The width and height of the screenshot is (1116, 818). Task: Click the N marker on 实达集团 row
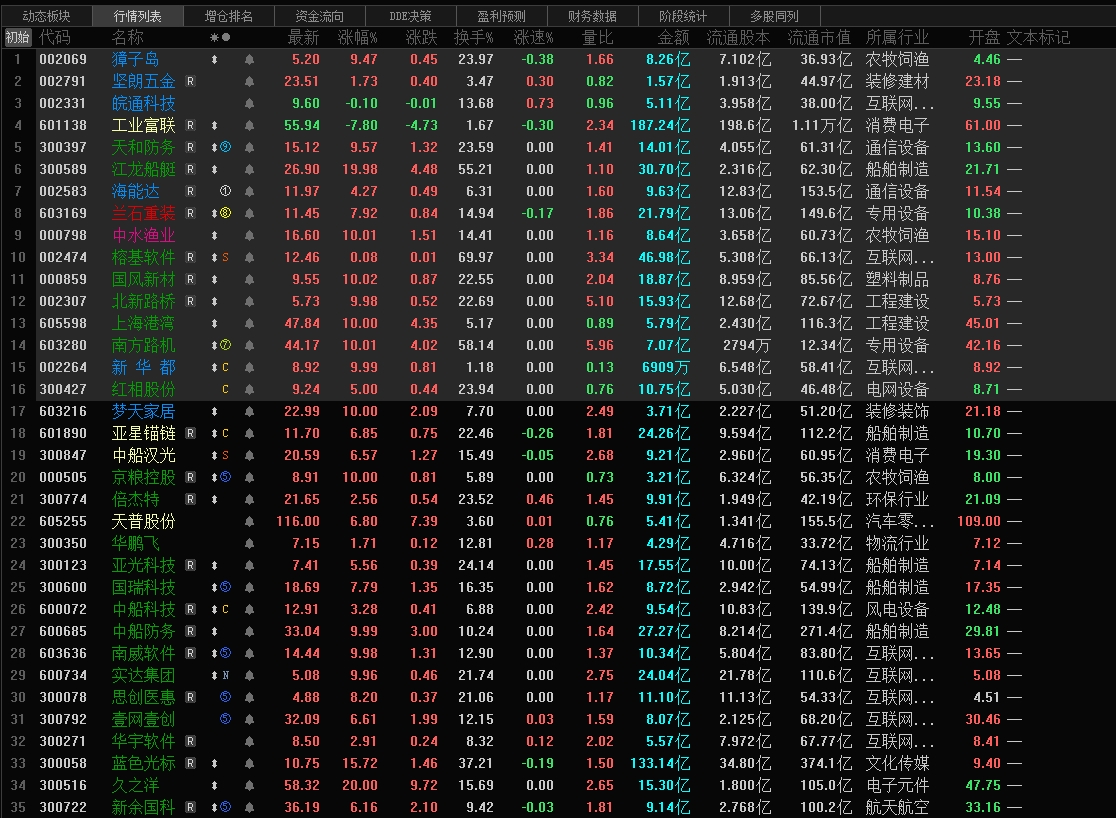226,675
